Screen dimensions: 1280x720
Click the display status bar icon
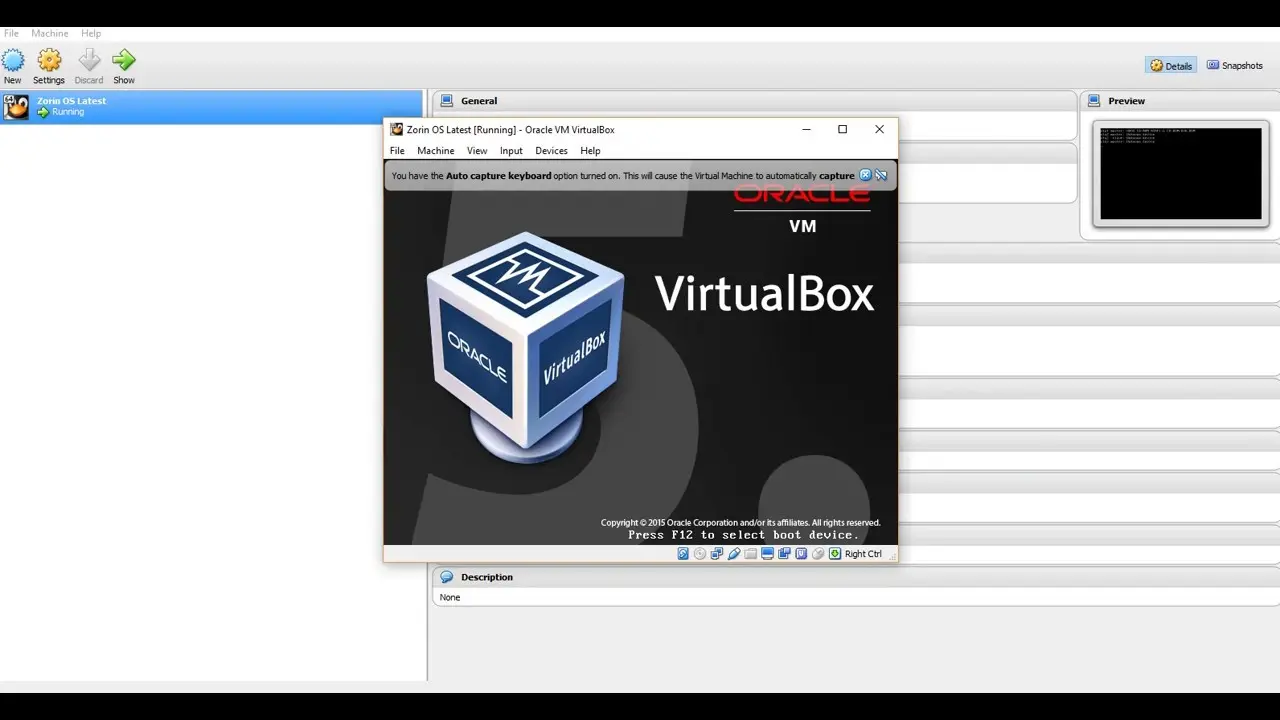pos(768,554)
